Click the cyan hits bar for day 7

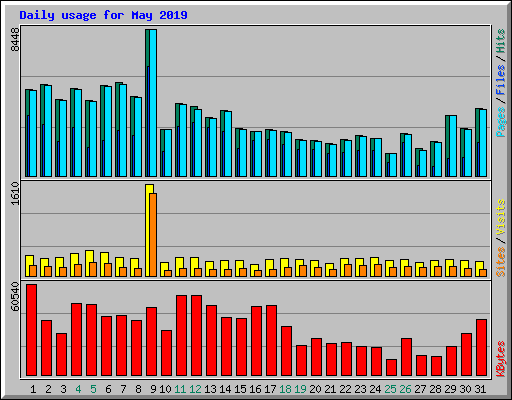pos(123,130)
